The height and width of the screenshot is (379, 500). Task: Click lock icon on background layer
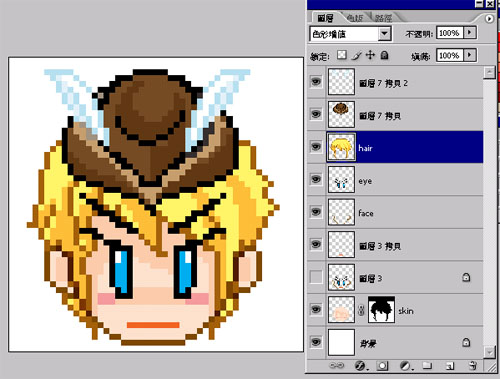(466, 342)
